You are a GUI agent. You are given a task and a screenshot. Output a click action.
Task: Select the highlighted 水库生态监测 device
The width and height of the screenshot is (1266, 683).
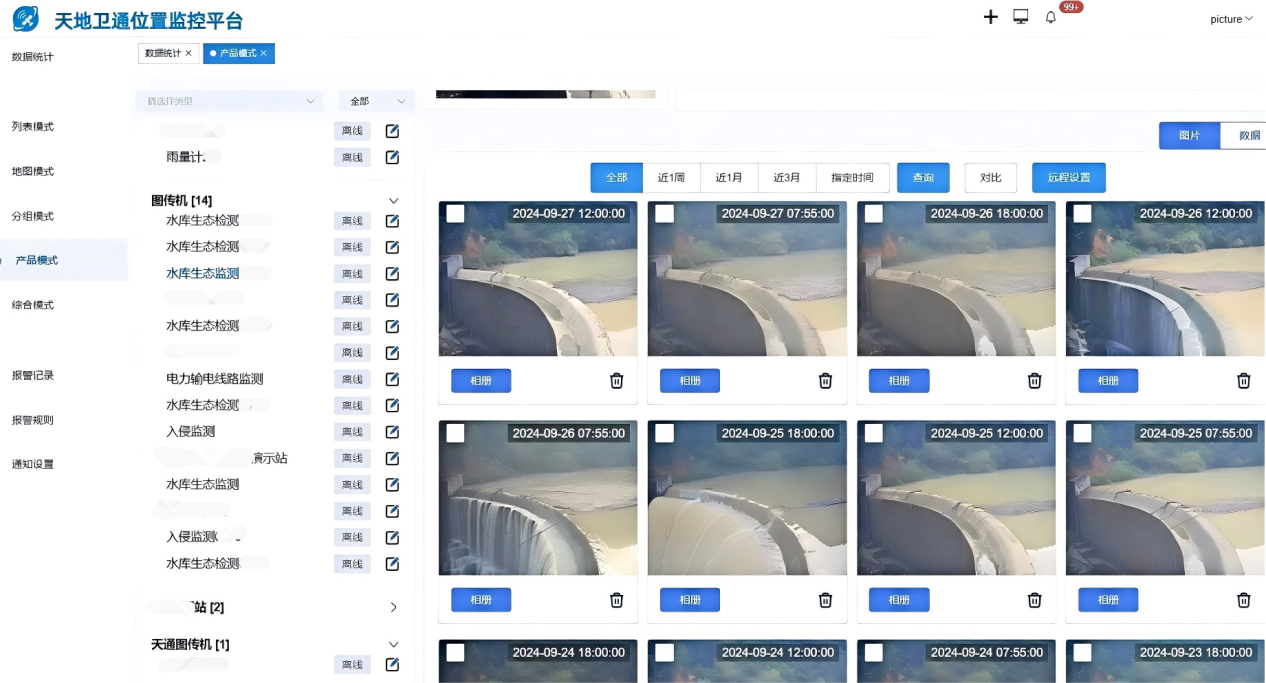point(203,273)
